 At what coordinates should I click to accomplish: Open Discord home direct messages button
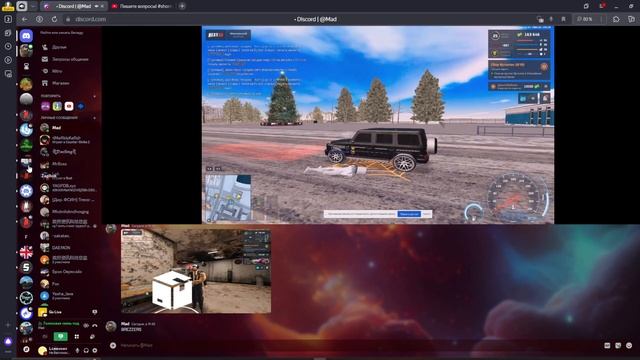tap(26, 36)
